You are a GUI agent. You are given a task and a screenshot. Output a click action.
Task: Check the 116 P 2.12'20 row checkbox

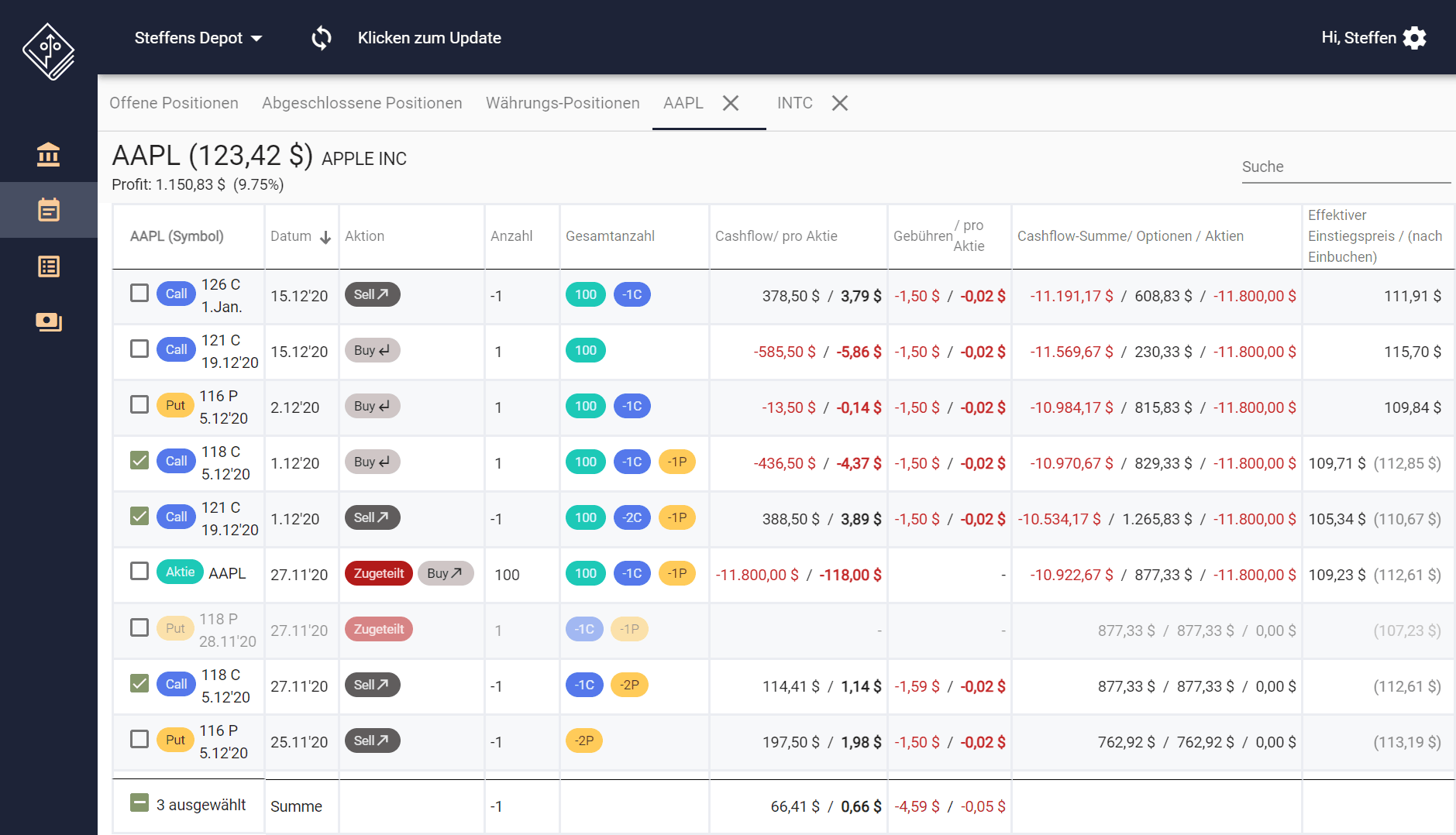click(x=139, y=404)
